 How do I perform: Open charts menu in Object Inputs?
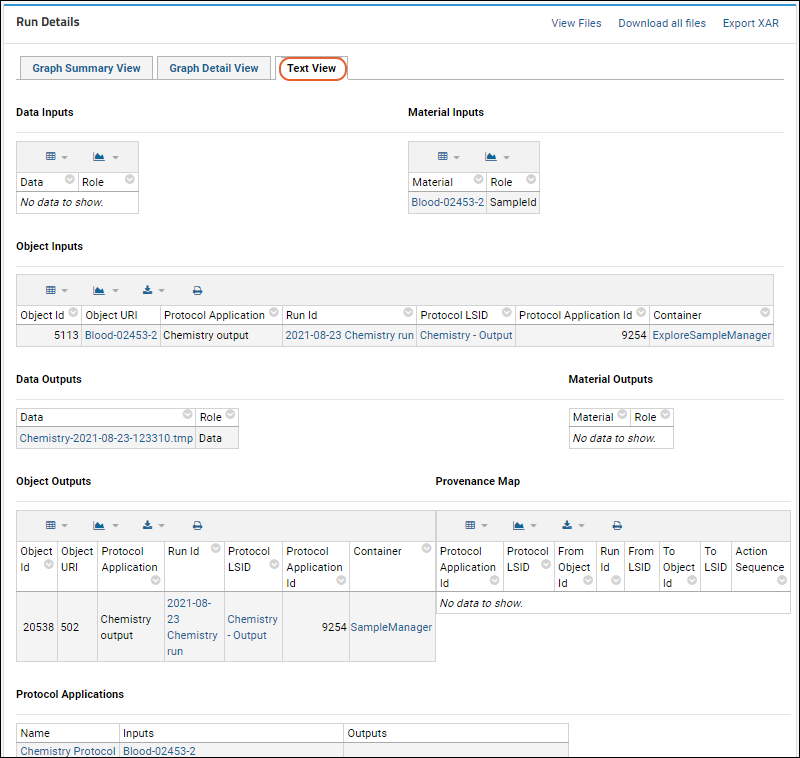(x=106, y=290)
